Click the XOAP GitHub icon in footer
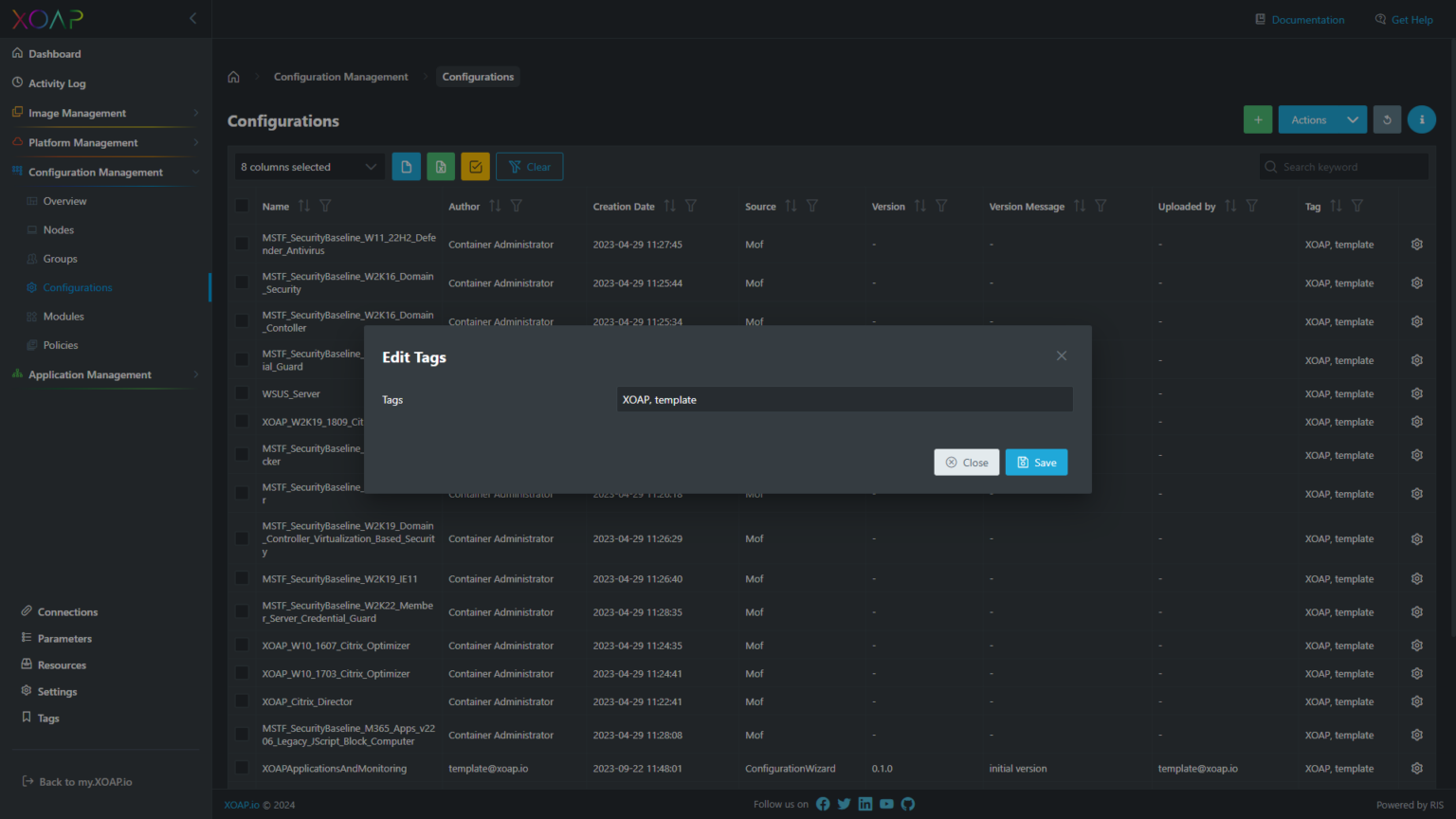Image resolution: width=1456 pixels, height=819 pixels. pyautogui.click(x=907, y=803)
